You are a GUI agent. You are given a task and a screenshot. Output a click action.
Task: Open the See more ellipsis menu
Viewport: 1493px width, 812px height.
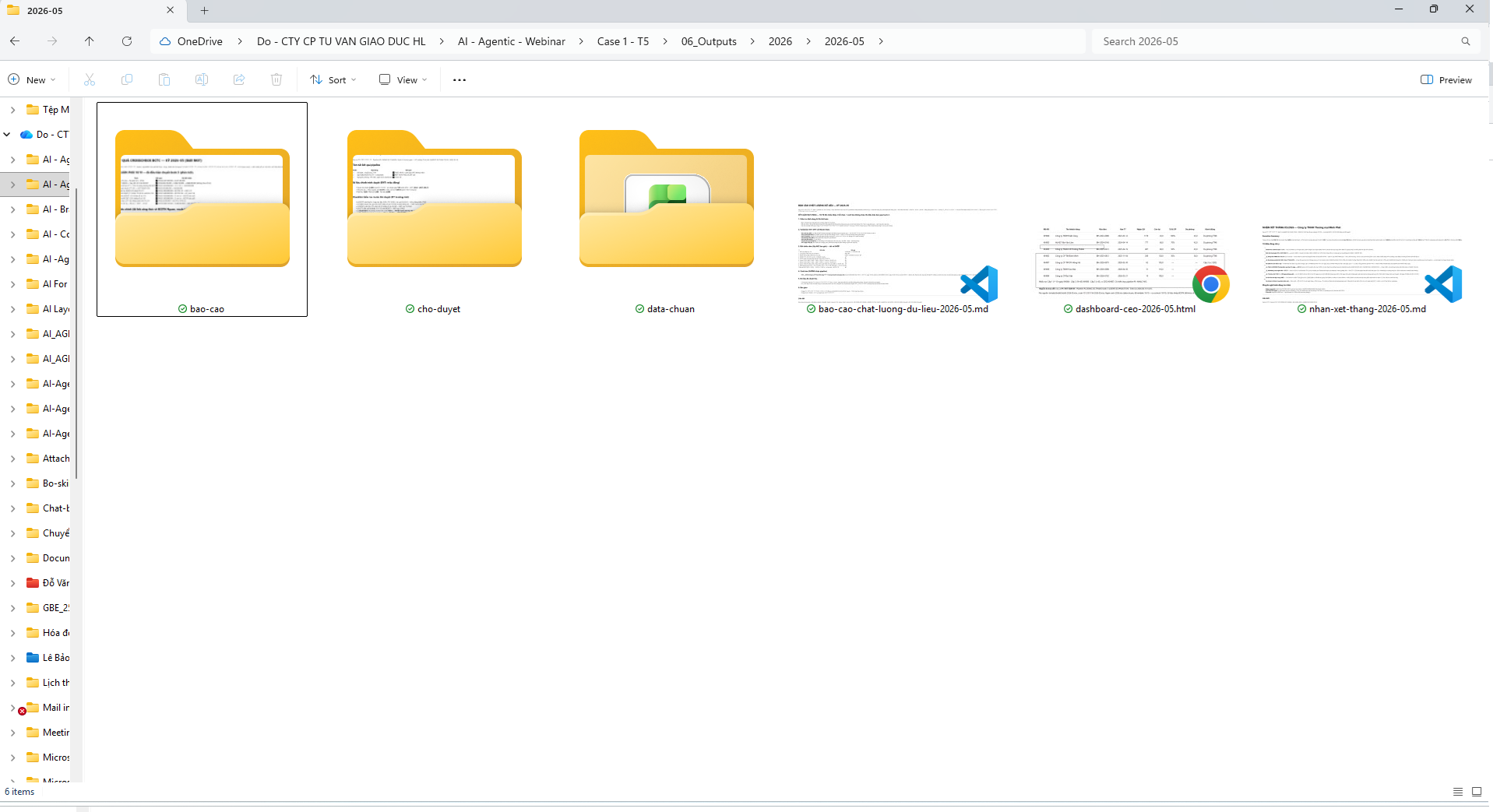(x=460, y=79)
